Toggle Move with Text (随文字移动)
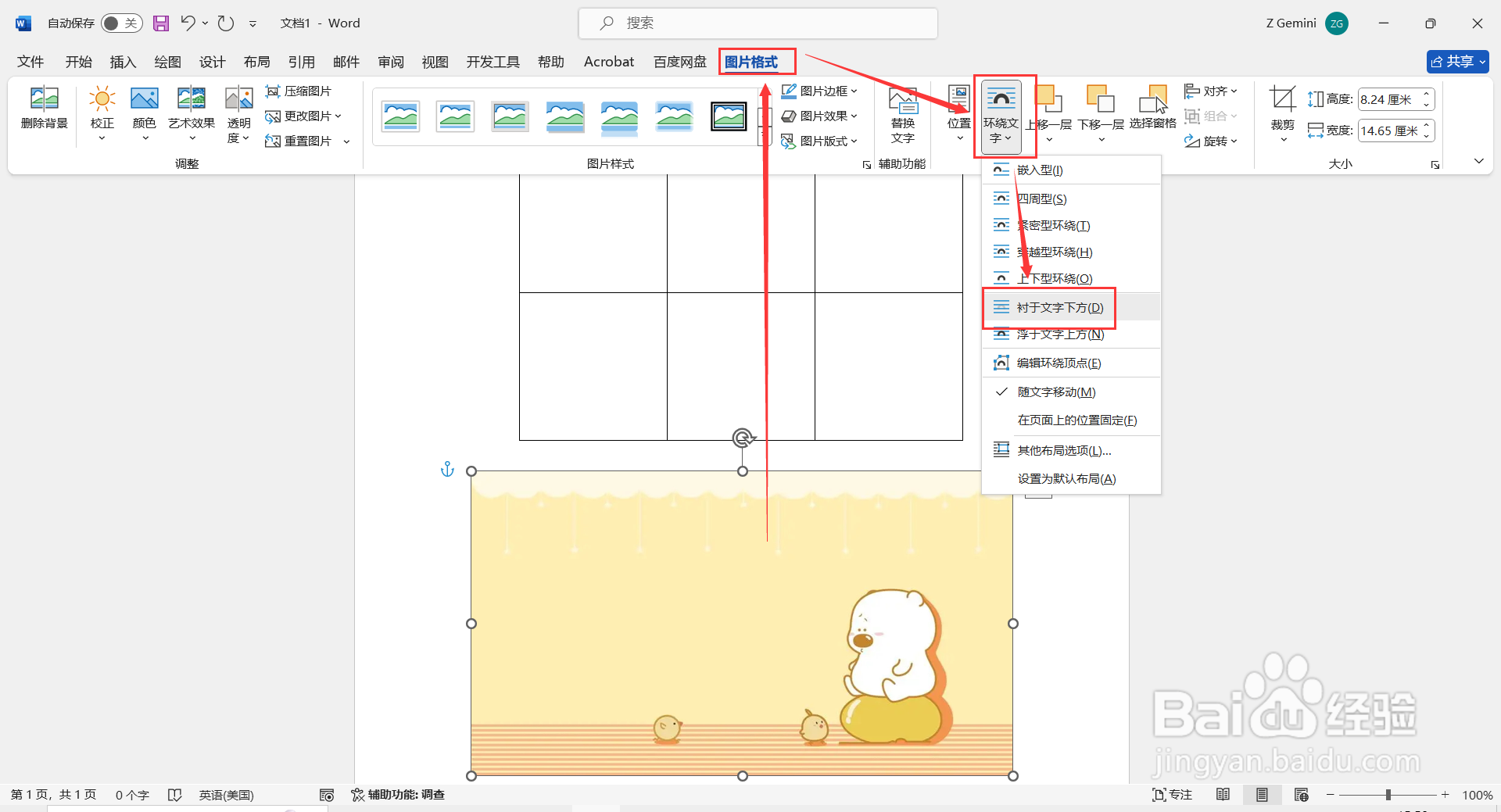Image resolution: width=1501 pixels, height=812 pixels. coord(1071,392)
